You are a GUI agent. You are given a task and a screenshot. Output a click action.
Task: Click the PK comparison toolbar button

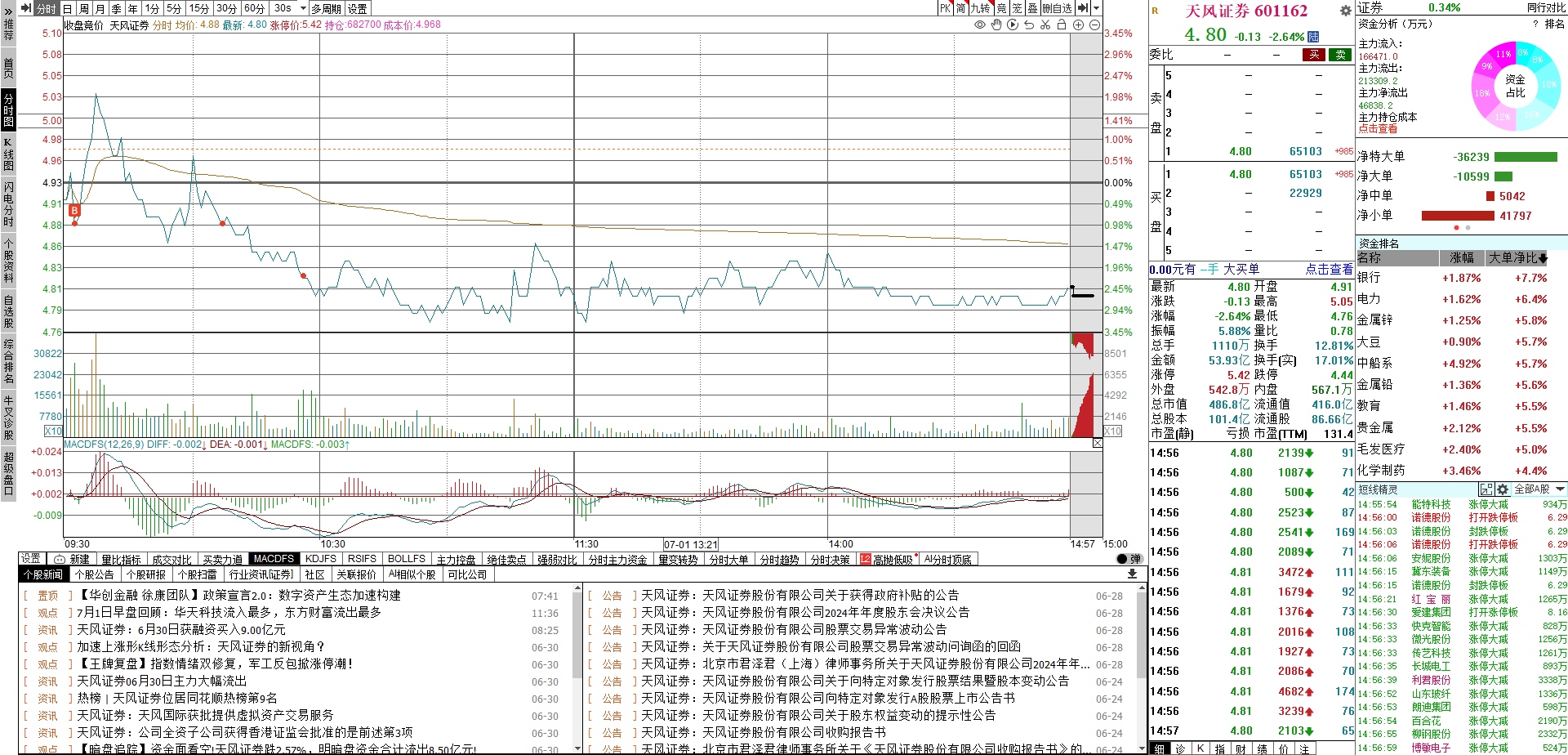[945, 8]
